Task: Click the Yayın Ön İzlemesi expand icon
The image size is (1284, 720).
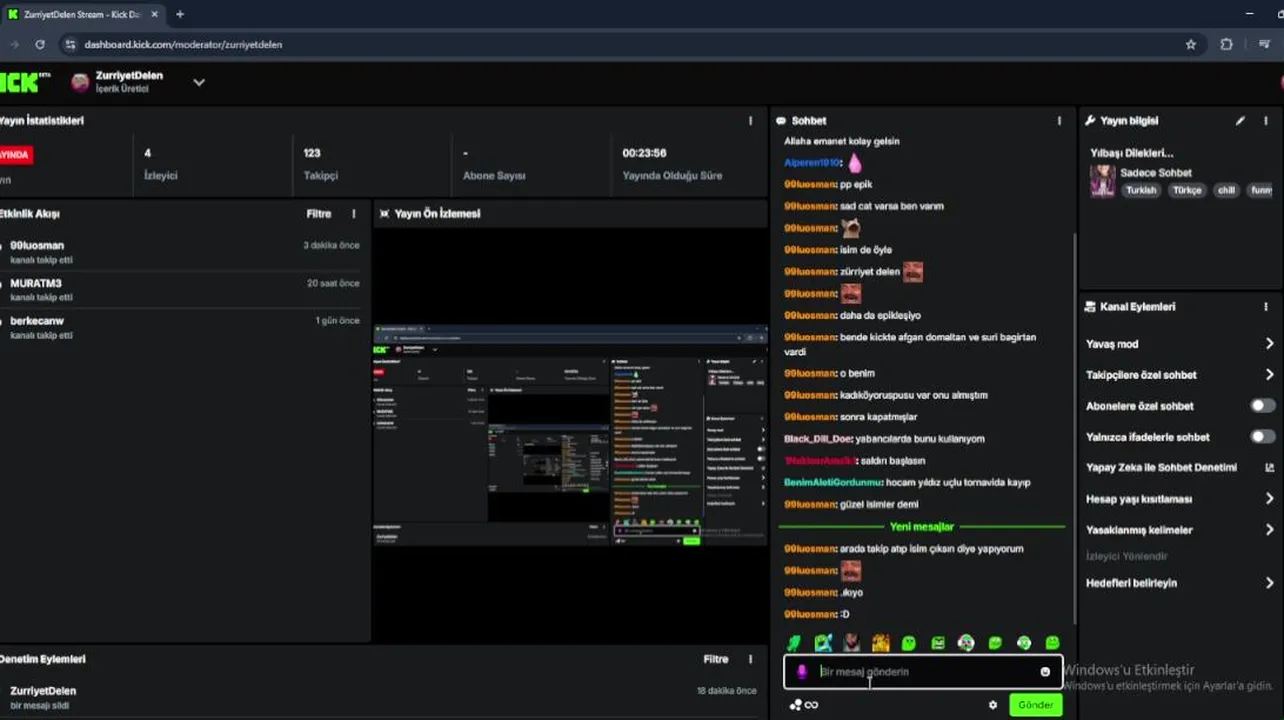Action: (384, 214)
